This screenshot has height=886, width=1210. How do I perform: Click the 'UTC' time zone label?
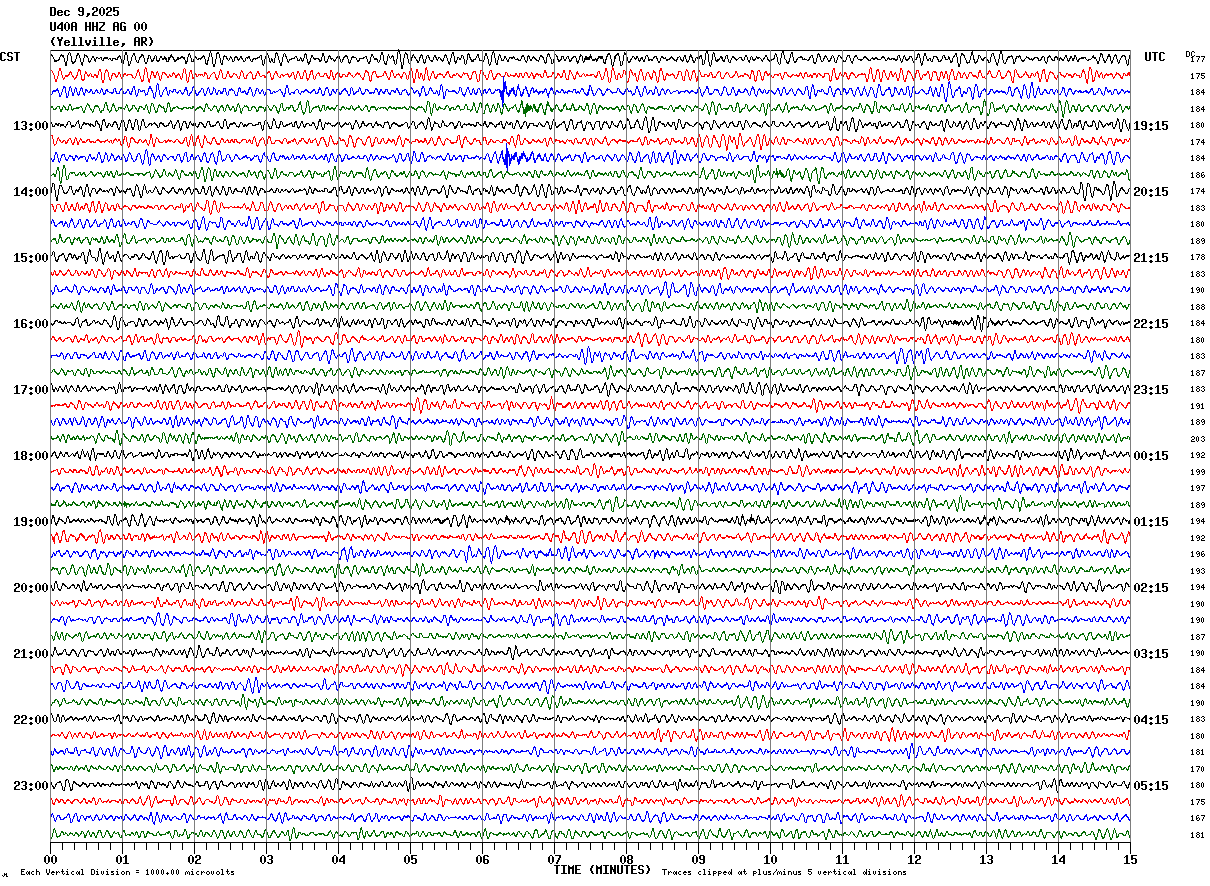[1155, 57]
